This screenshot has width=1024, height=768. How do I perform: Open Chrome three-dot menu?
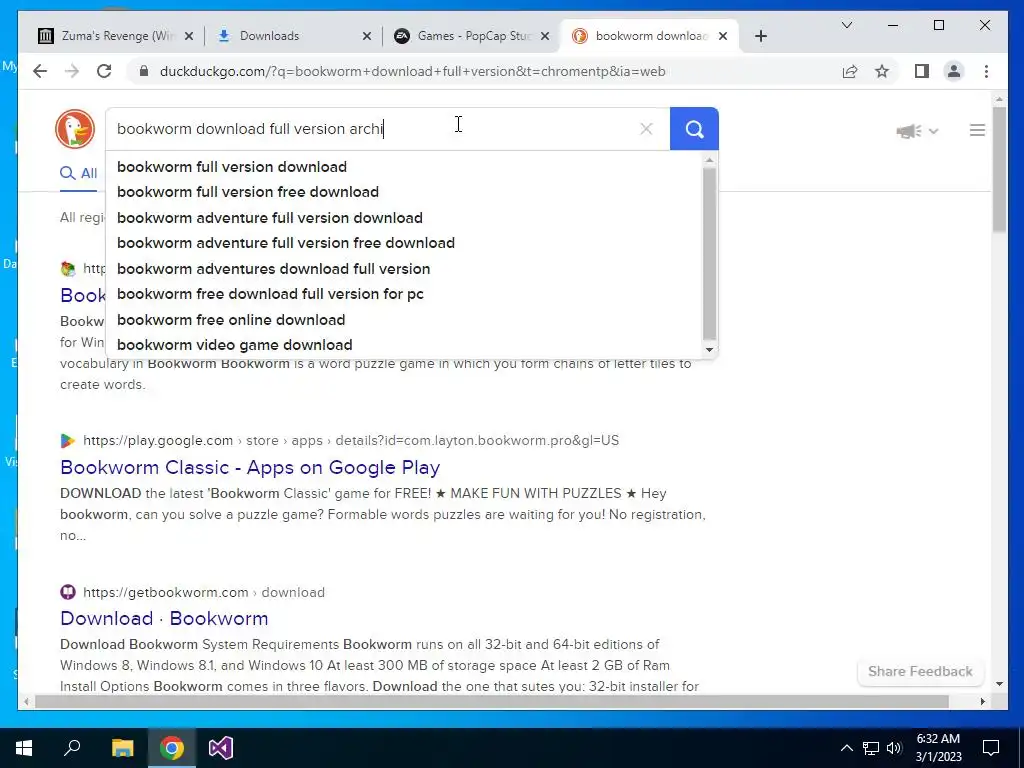tap(986, 71)
